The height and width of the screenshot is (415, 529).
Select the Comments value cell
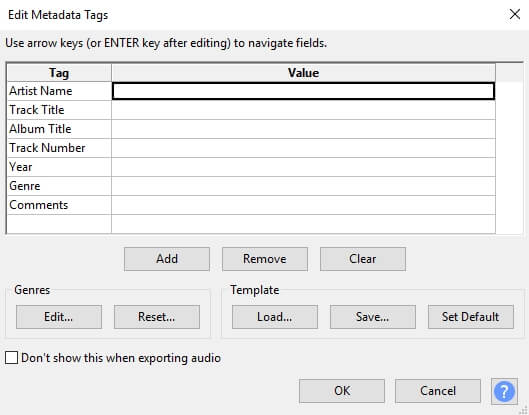pyautogui.click(x=303, y=205)
